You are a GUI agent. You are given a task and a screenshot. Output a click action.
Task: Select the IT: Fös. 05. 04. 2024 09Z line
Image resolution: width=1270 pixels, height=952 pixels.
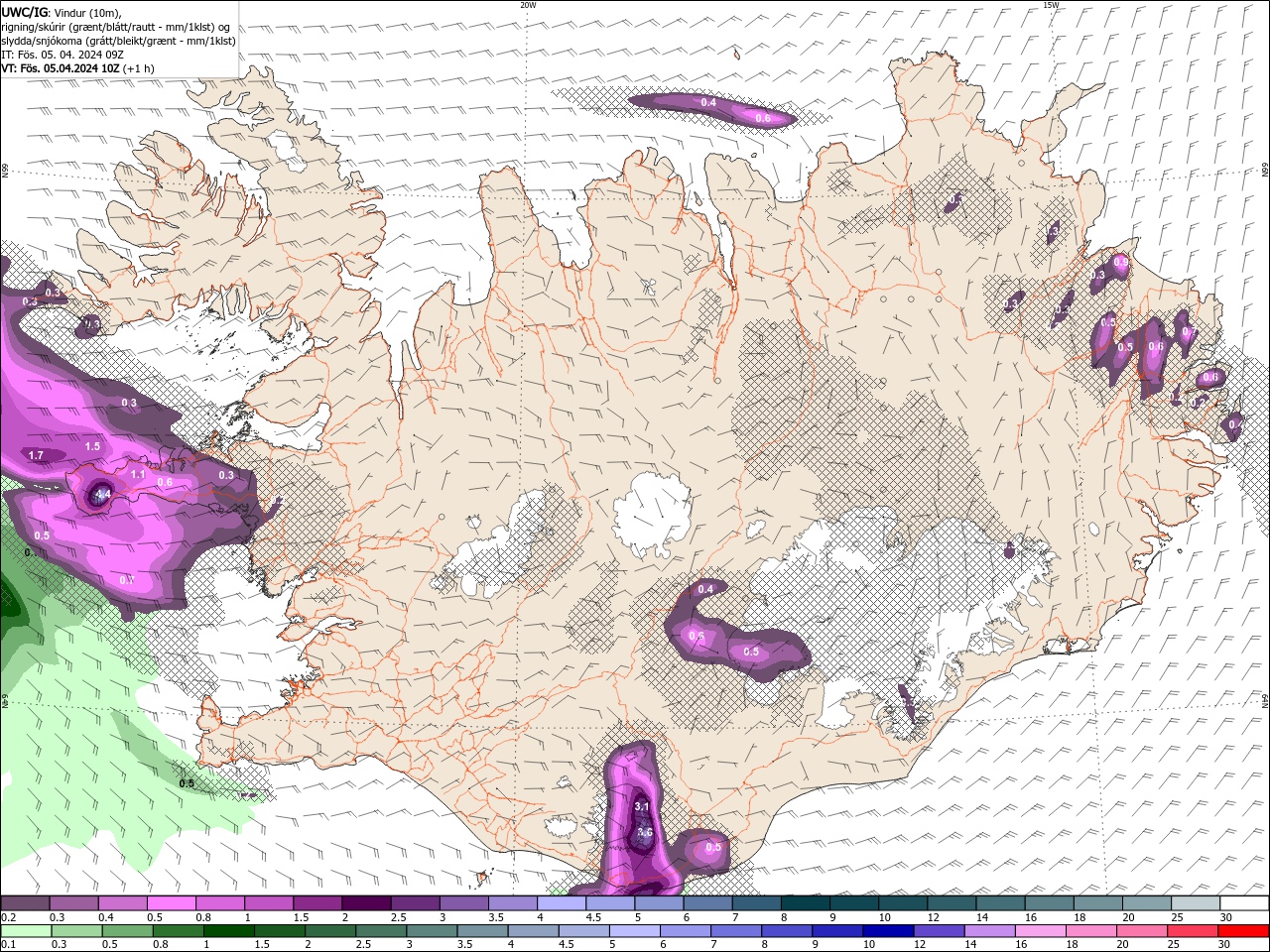tap(63, 54)
